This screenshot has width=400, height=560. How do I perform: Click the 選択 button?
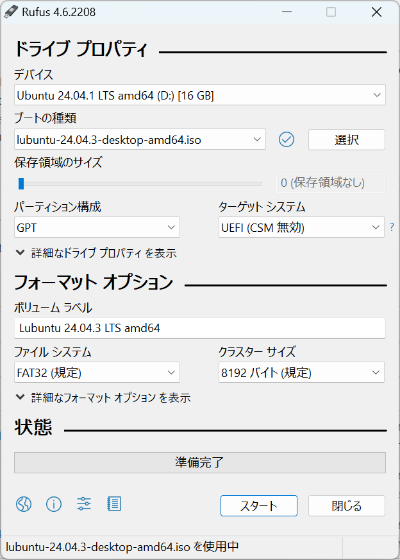click(x=346, y=140)
